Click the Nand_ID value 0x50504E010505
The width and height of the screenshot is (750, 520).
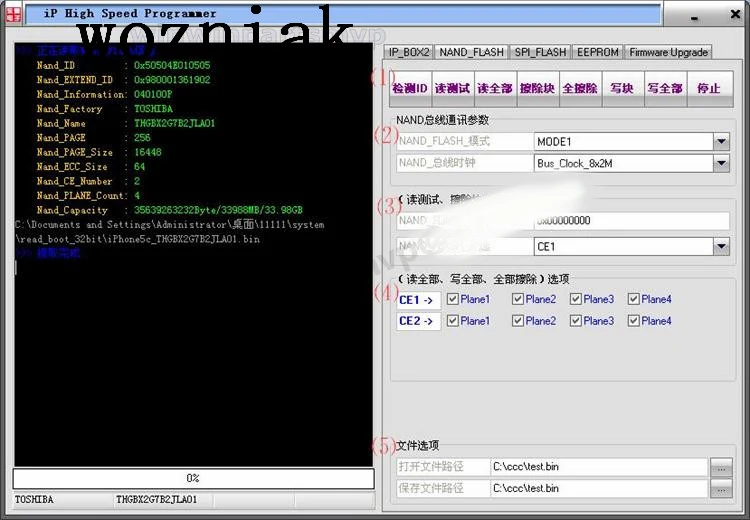pyautogui.click(x=172, y=66)
